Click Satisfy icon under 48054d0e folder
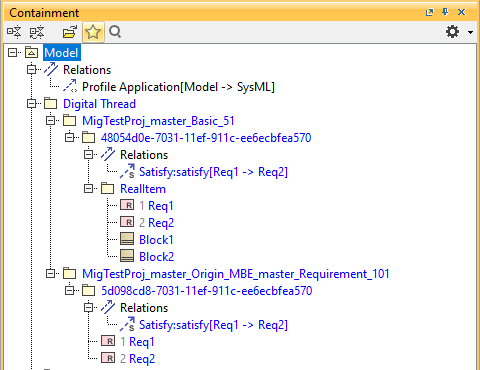 click(x=127, y=172)
